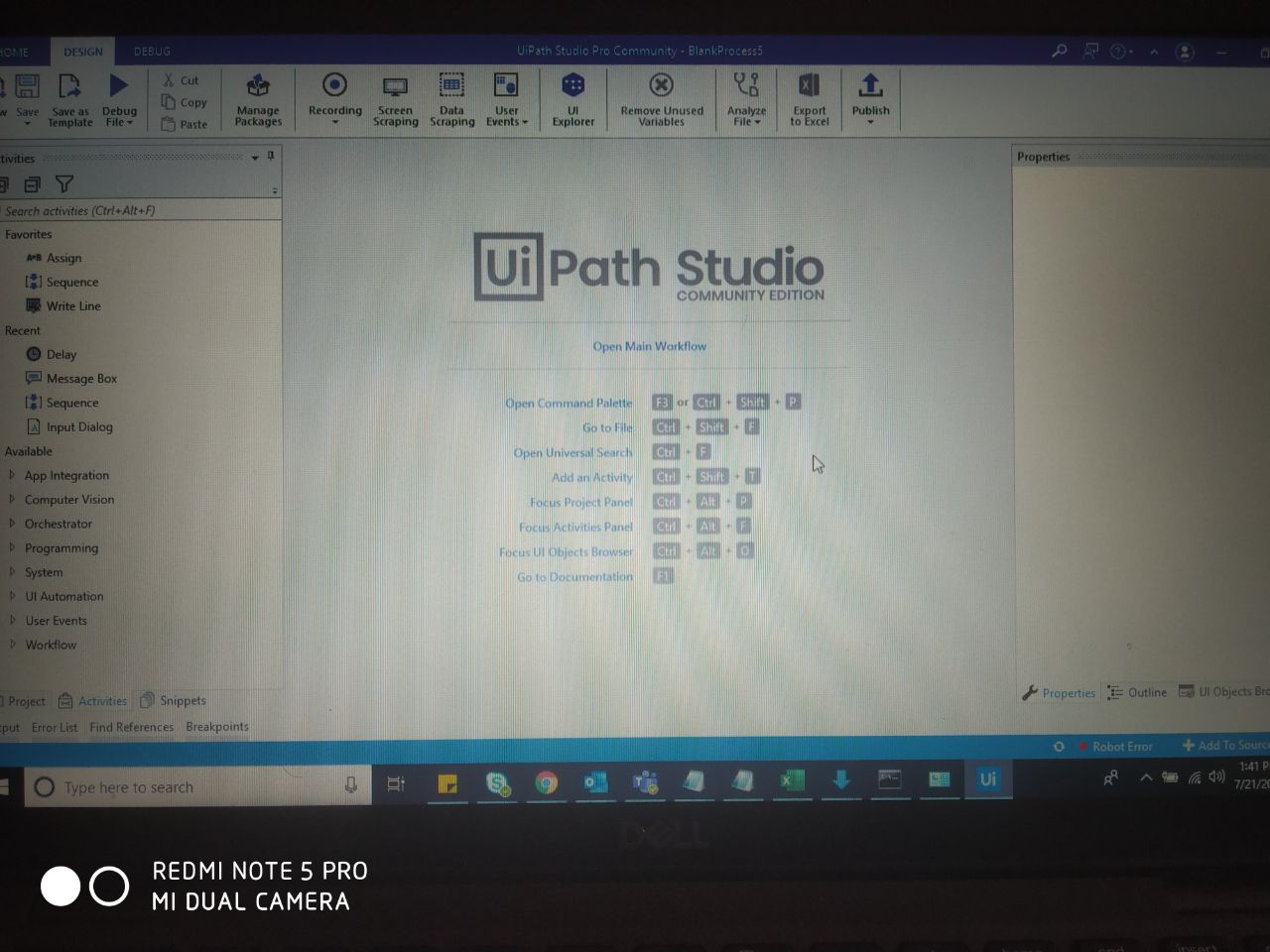
Task: Select Write Line activity
Action: 63,305
